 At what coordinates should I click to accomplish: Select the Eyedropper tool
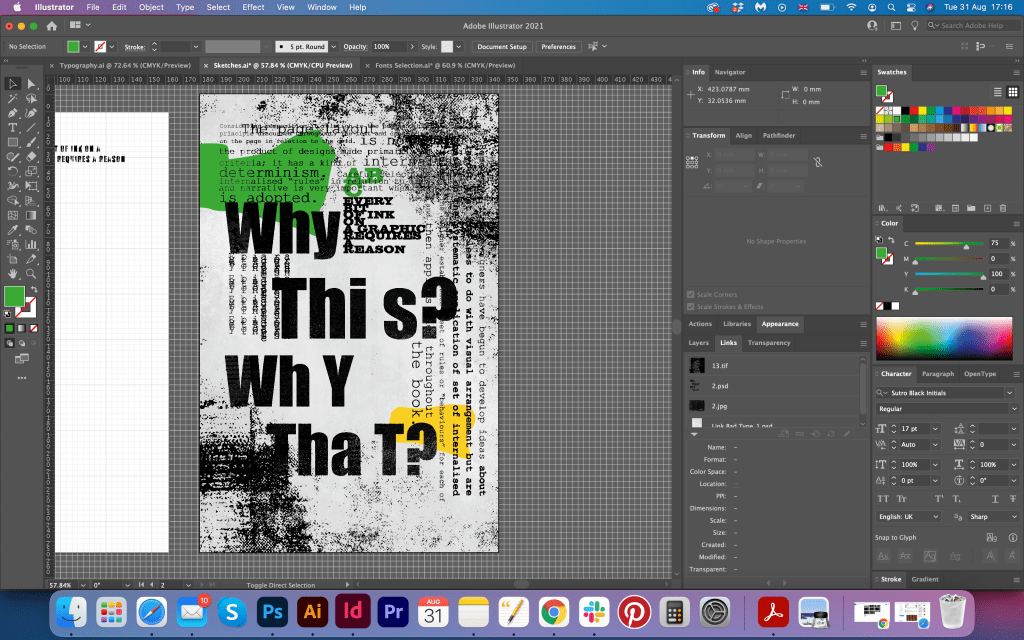click(13, 230)
